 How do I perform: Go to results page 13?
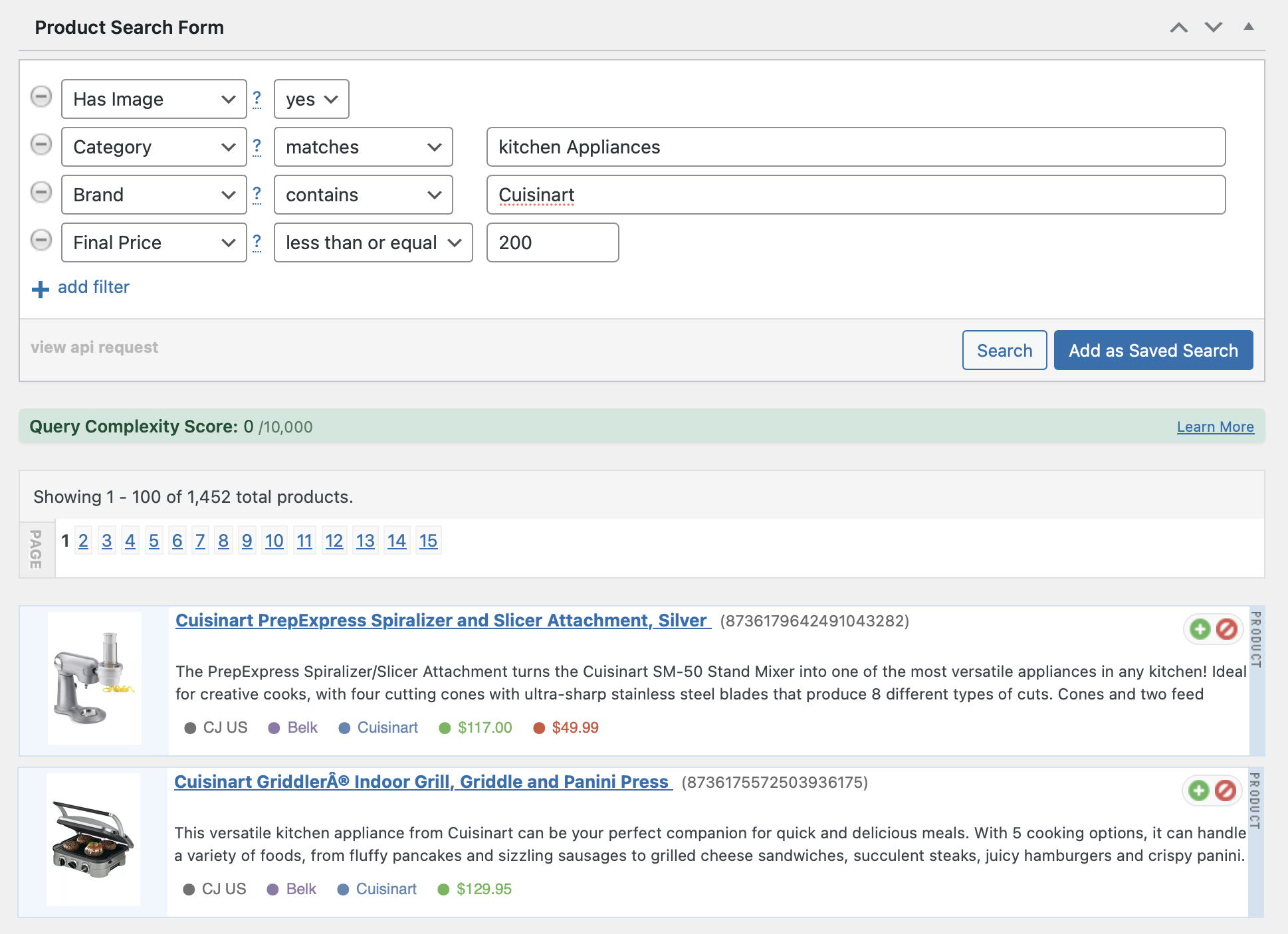pos(366,541)
